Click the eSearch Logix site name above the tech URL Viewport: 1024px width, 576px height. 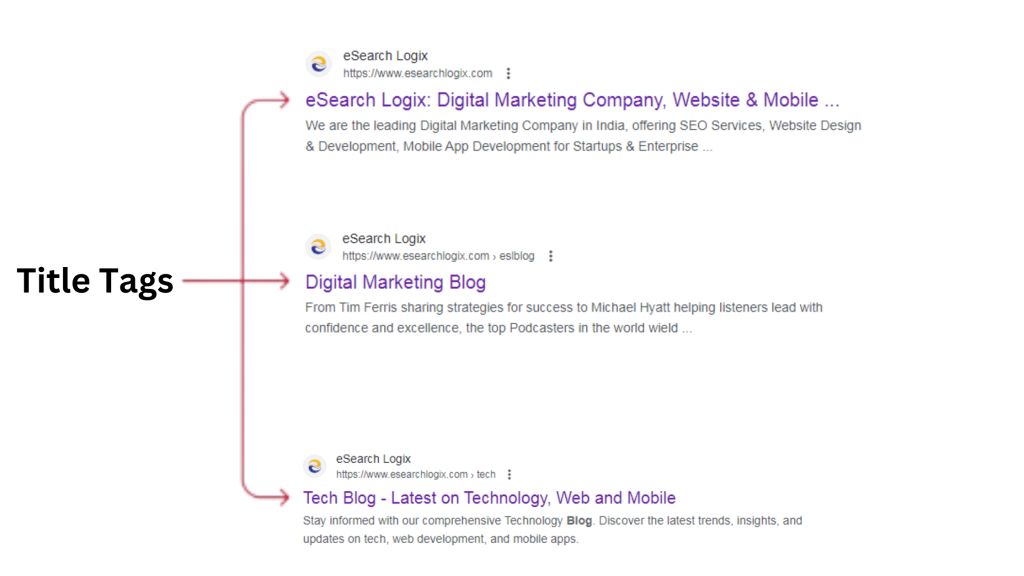pos(373,459)
